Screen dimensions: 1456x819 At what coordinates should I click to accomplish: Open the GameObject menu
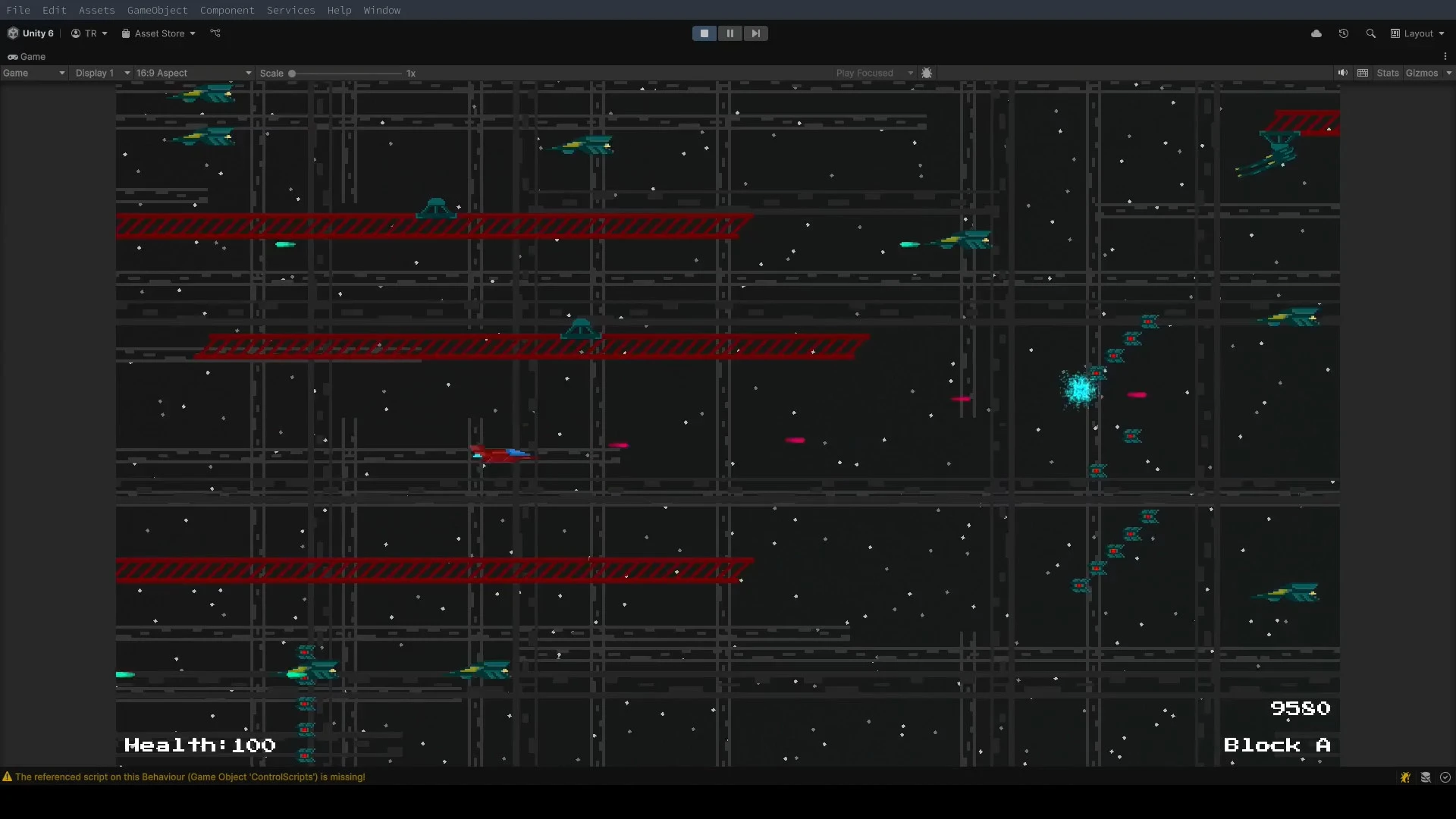point(157,10)
